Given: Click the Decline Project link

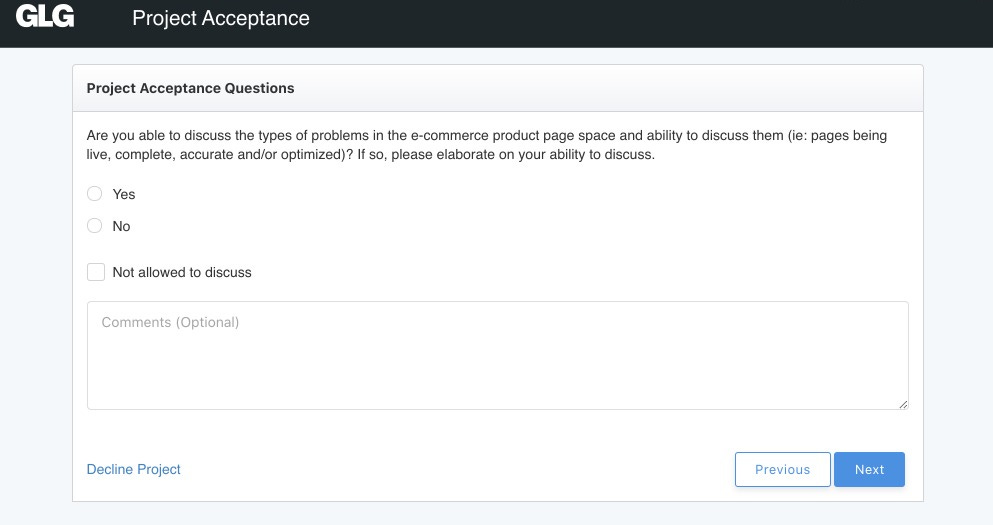Looking at the screenshot, I should click(x=134, y=469).
